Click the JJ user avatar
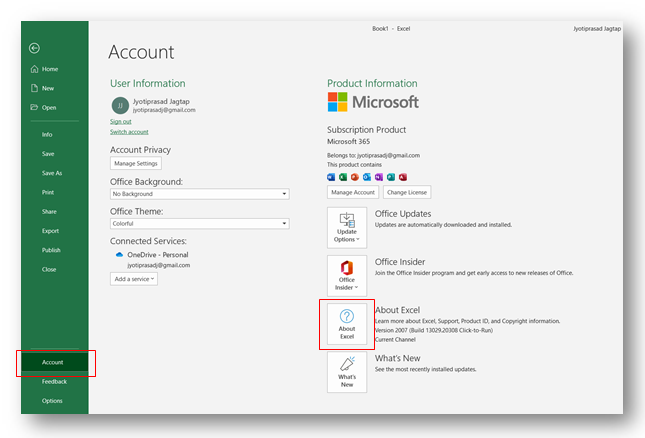Screen dimensions: 645x438 pos(120,105)
